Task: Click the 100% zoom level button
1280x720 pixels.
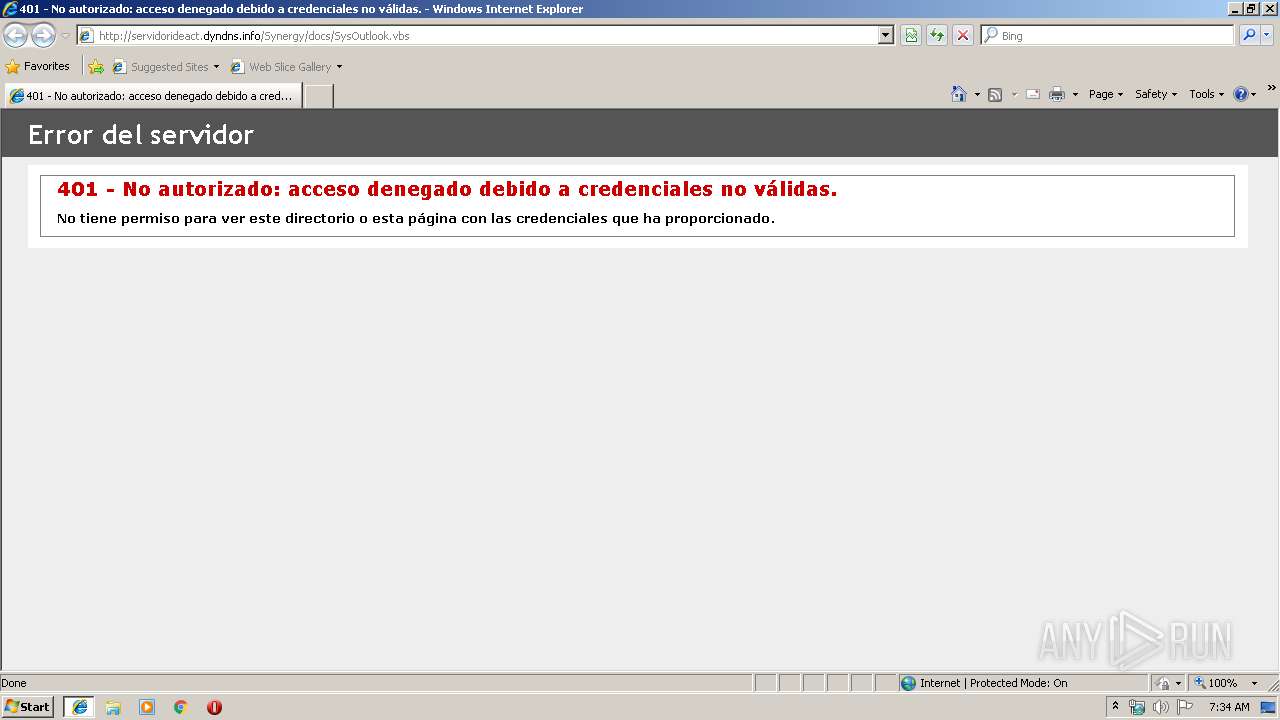Action: click(x=1216, y=683)
